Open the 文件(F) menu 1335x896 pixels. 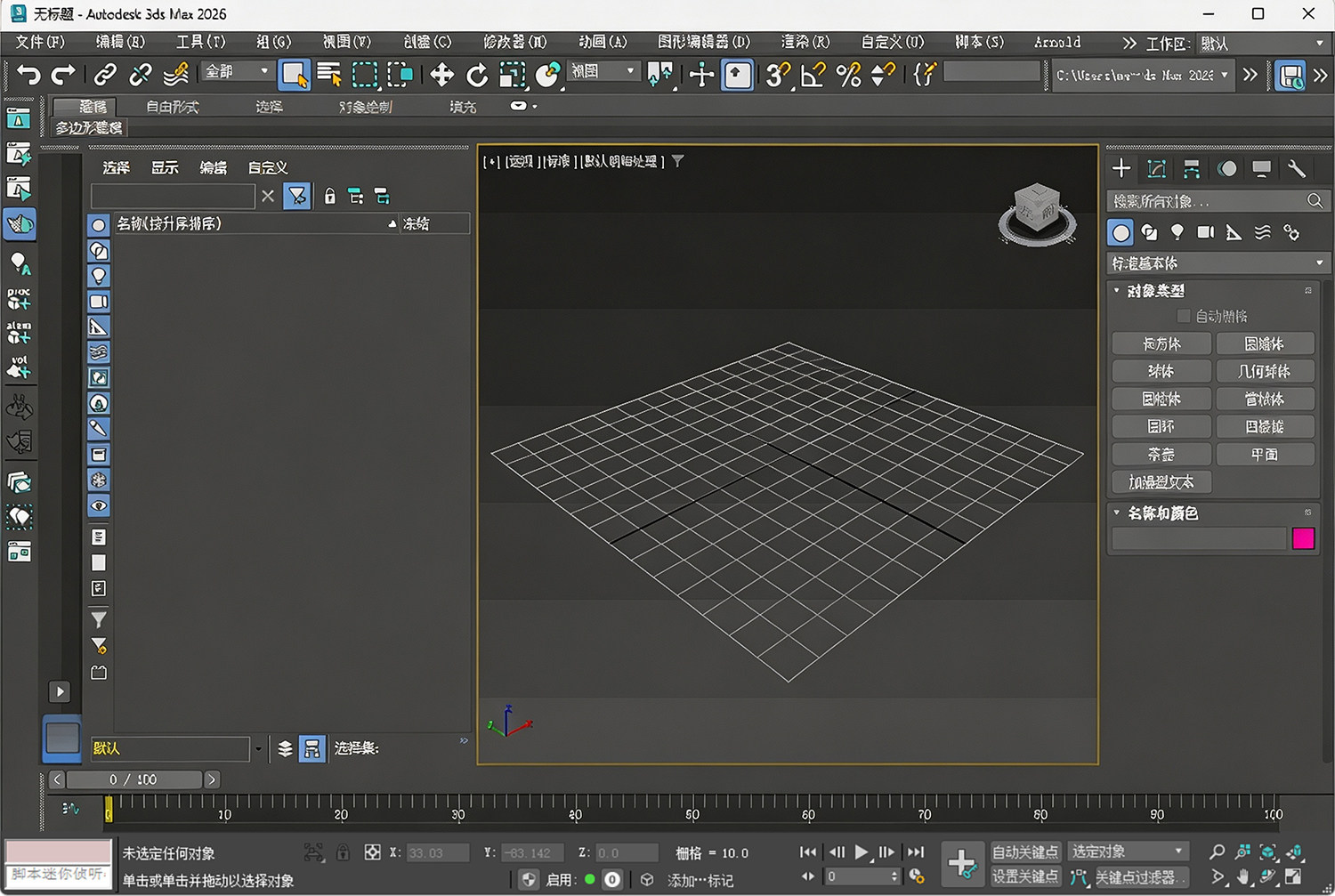tap(40, 42)
